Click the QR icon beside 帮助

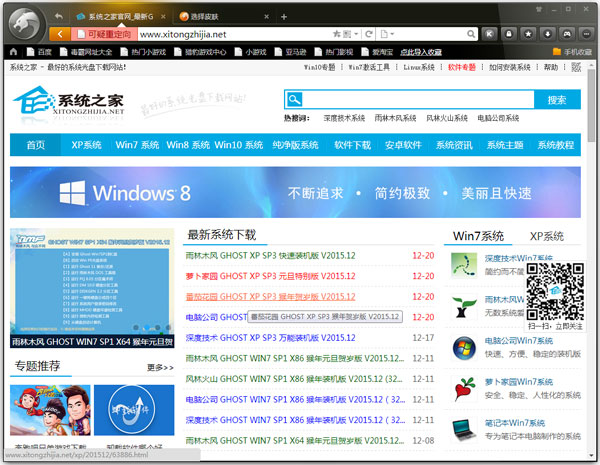(576, 67)
